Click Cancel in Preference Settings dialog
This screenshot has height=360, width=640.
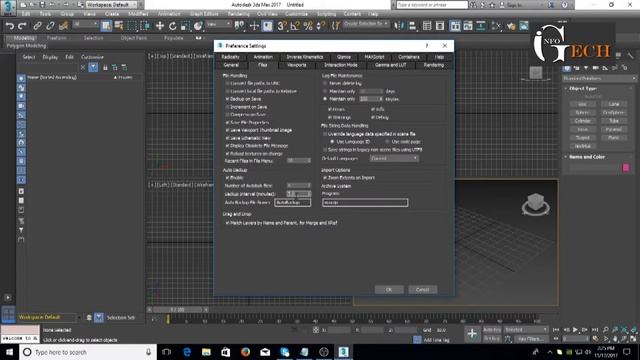tap(422, 289)
